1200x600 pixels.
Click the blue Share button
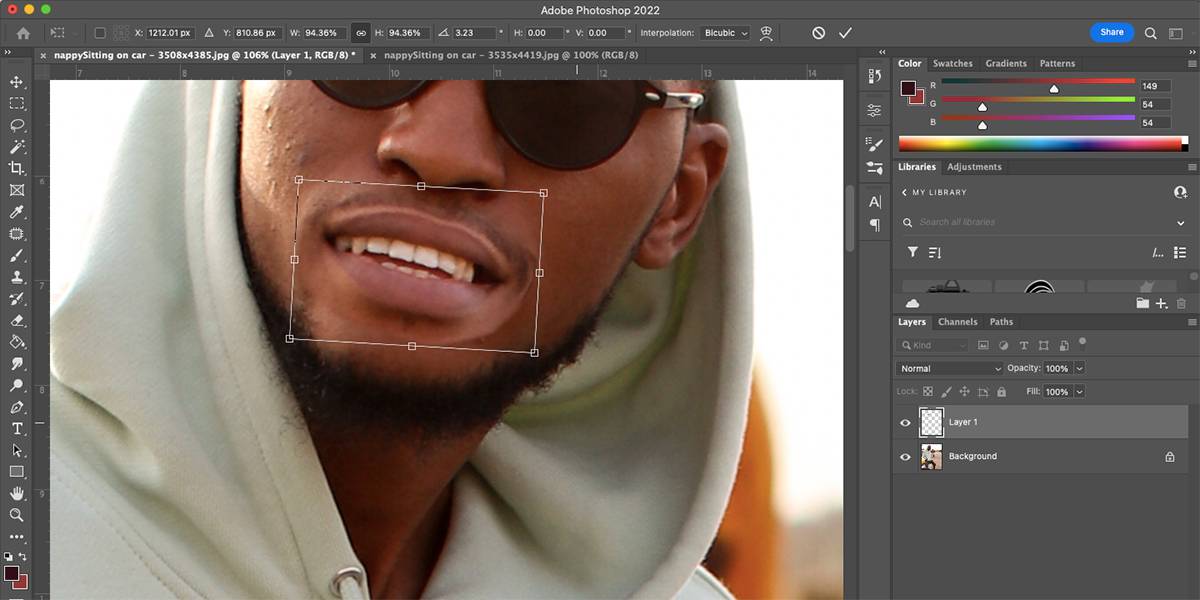coord(1112,32)
